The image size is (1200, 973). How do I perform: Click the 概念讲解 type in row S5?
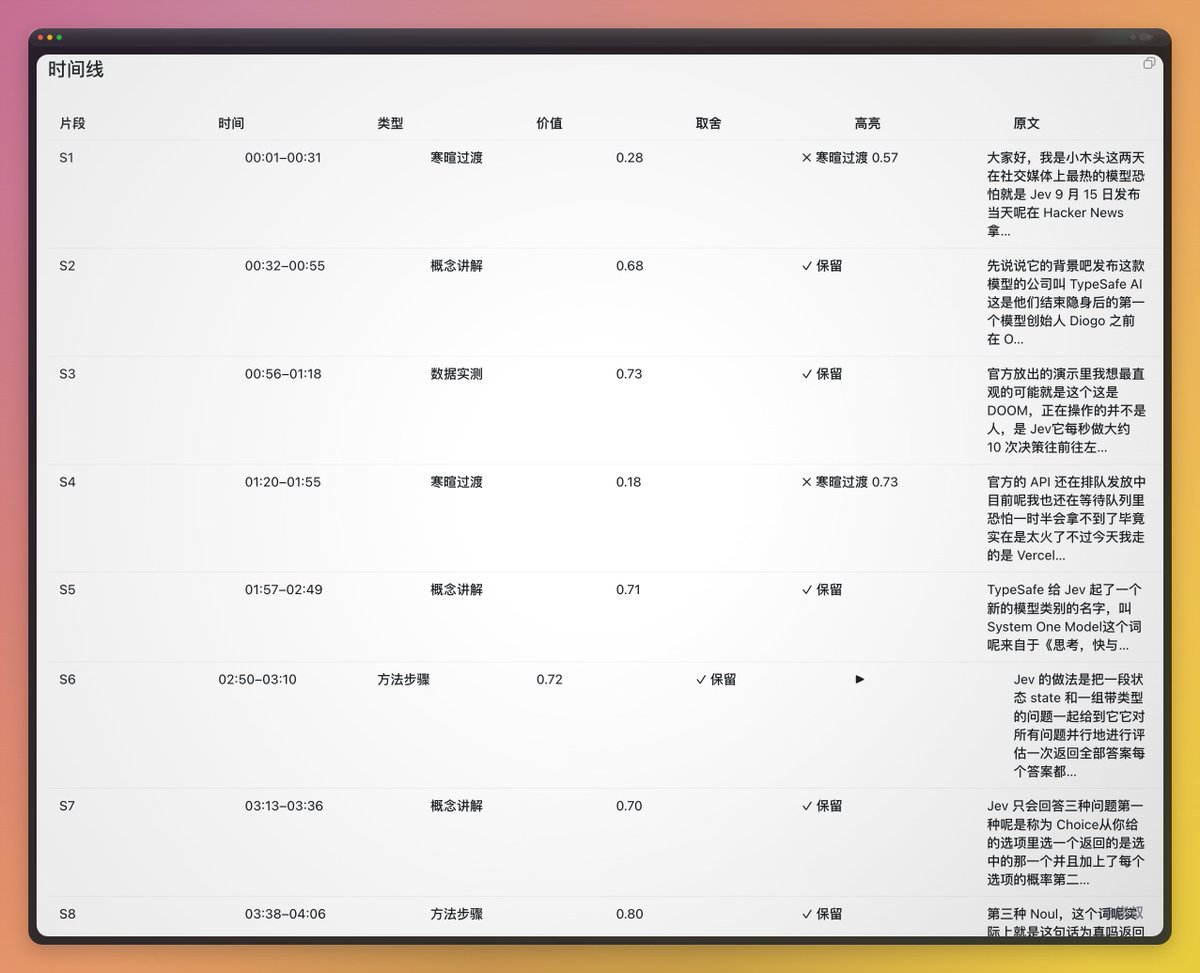[x=457, y=590]
